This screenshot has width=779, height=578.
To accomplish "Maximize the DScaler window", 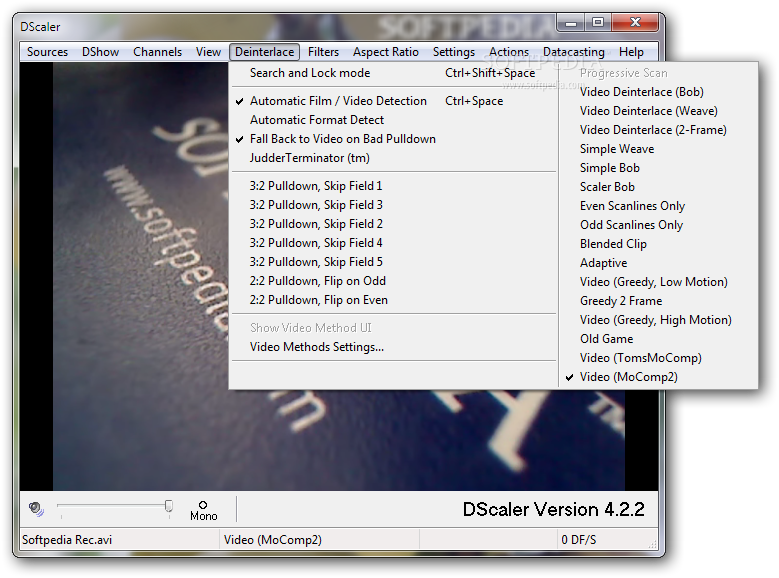I will click(598, 22).
